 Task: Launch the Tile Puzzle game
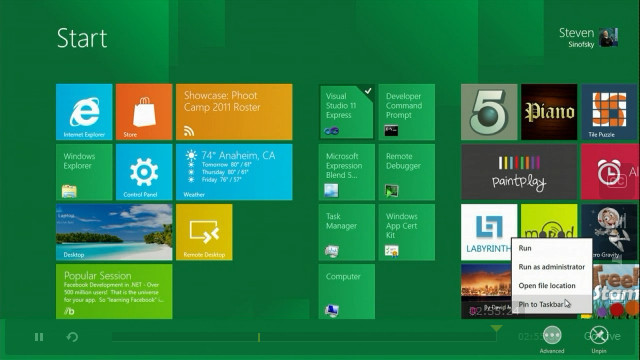point(610,112)
